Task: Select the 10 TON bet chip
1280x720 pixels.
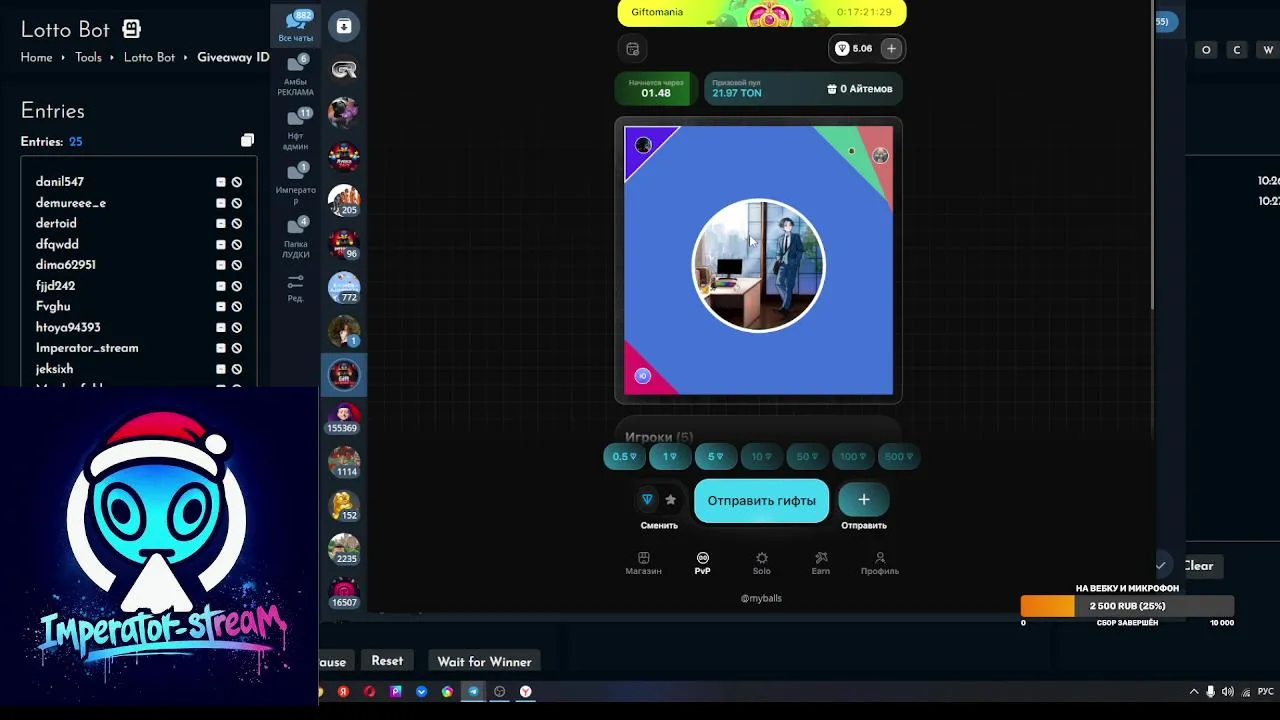Action: (x=761, y=456)
